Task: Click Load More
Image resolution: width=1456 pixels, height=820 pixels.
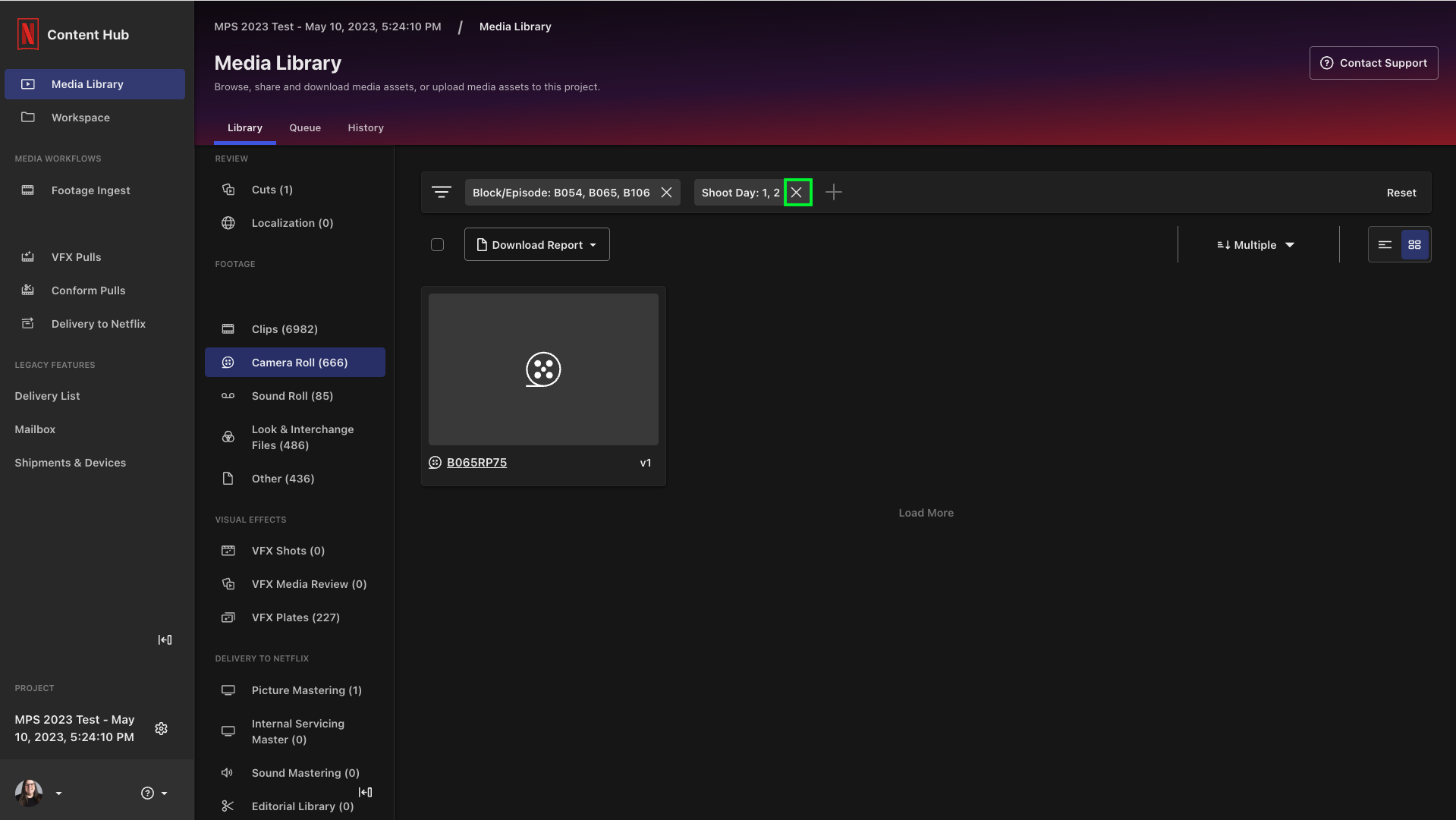Action: pyautogui.click(x=926, y=513)
